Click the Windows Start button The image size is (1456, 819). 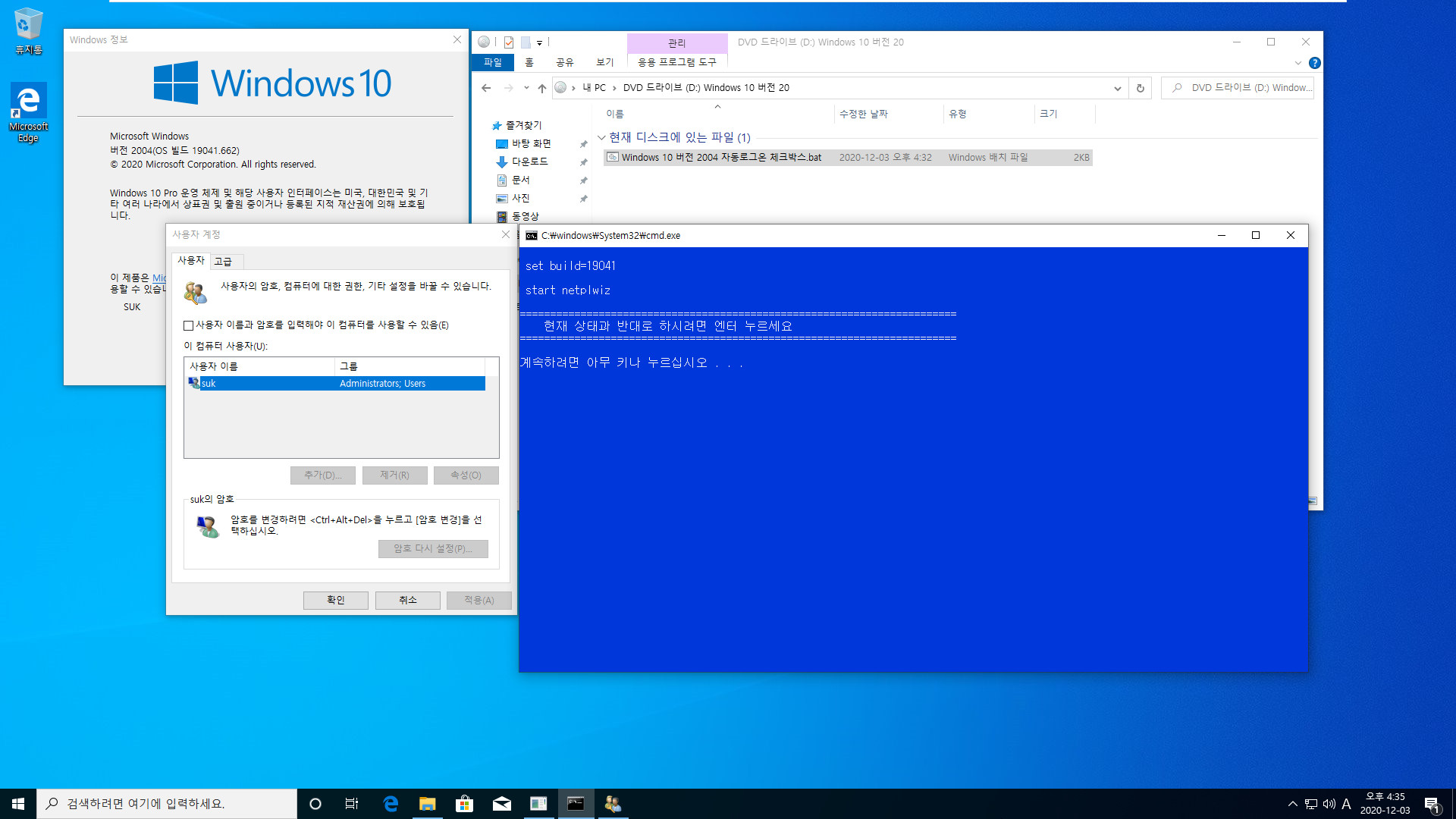point(18,804)
